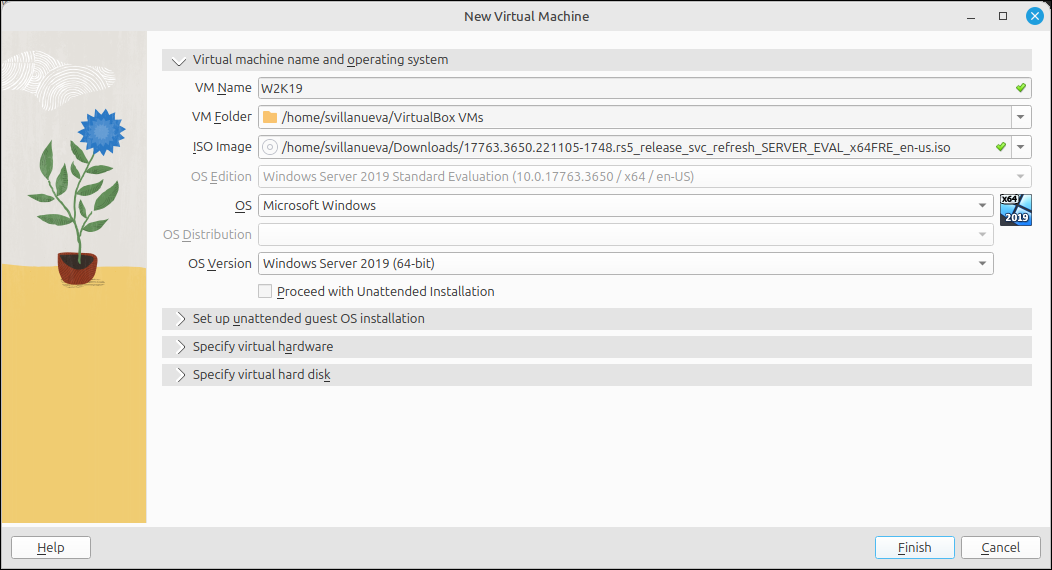Click the folder icon in VM Folder field

coord(270,117)
